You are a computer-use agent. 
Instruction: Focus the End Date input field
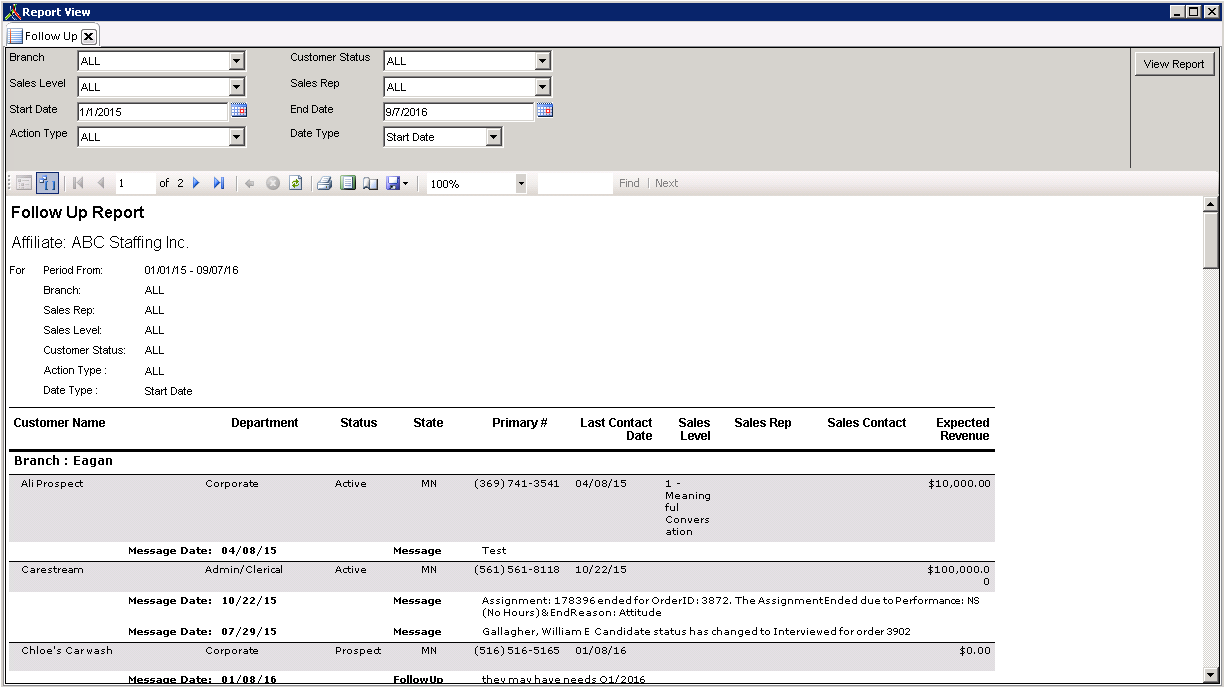[x=459, y=112]
